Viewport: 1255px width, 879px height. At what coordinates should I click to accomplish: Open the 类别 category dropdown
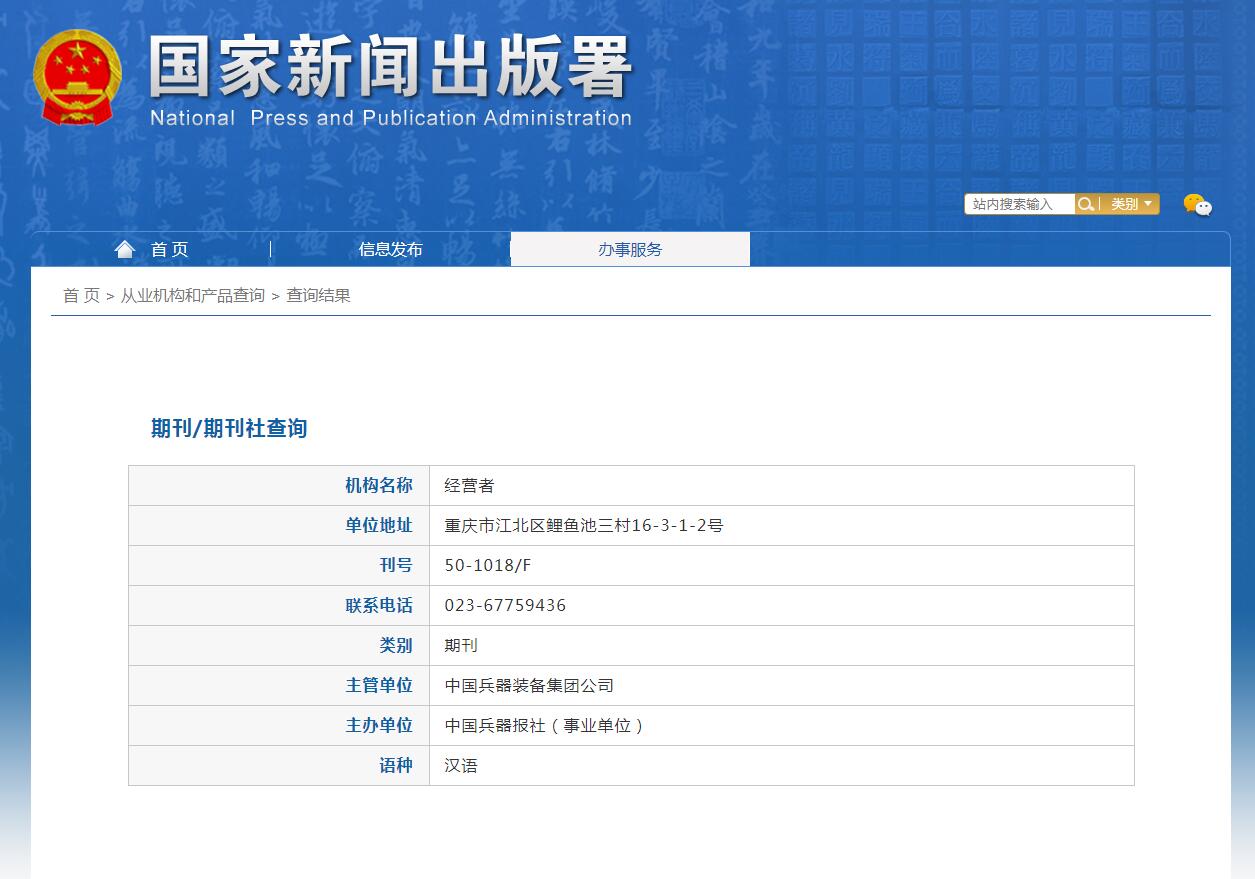1128,204
